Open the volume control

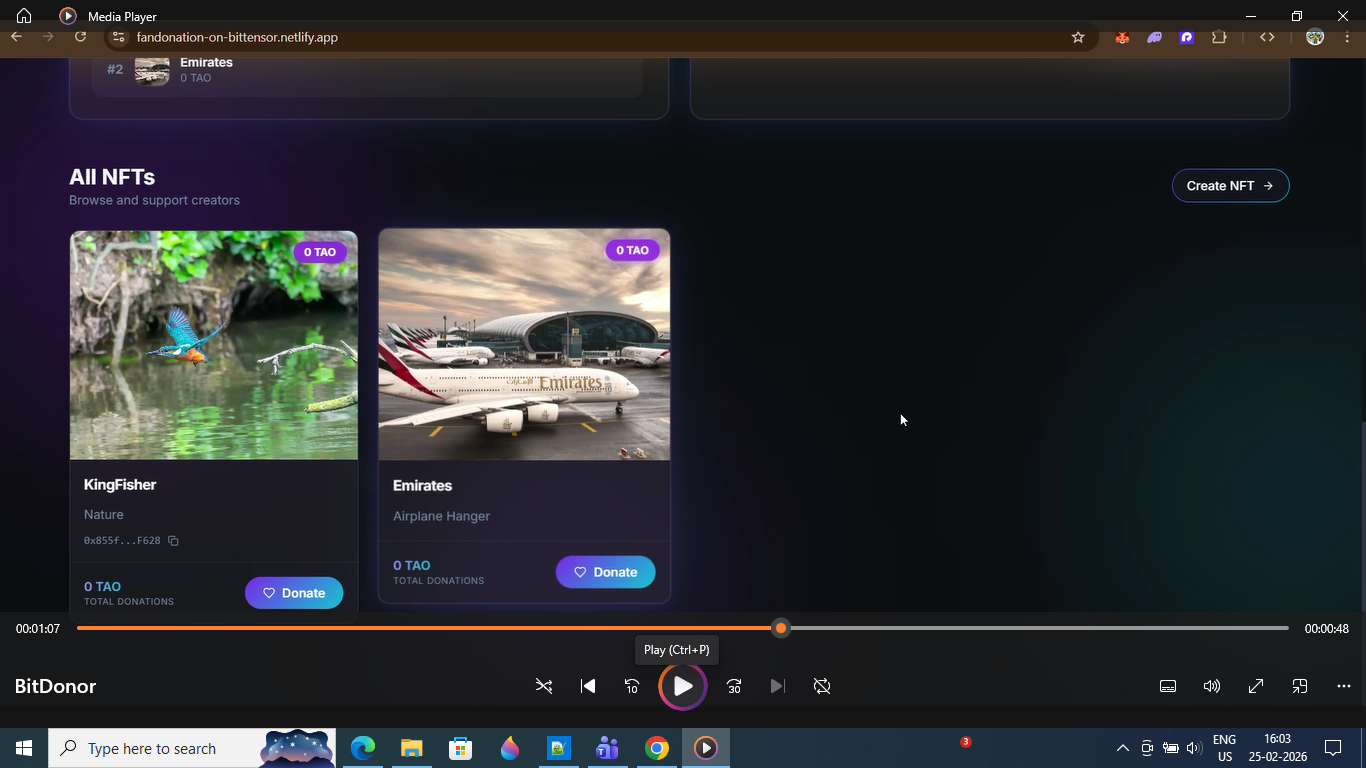pyautogui.click(x=1212, y=686)
